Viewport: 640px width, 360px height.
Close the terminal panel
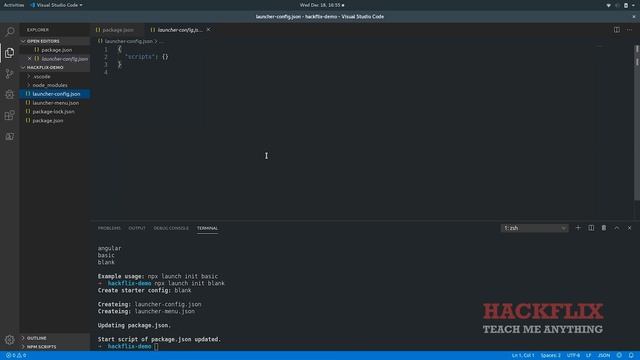click(629, 228)
